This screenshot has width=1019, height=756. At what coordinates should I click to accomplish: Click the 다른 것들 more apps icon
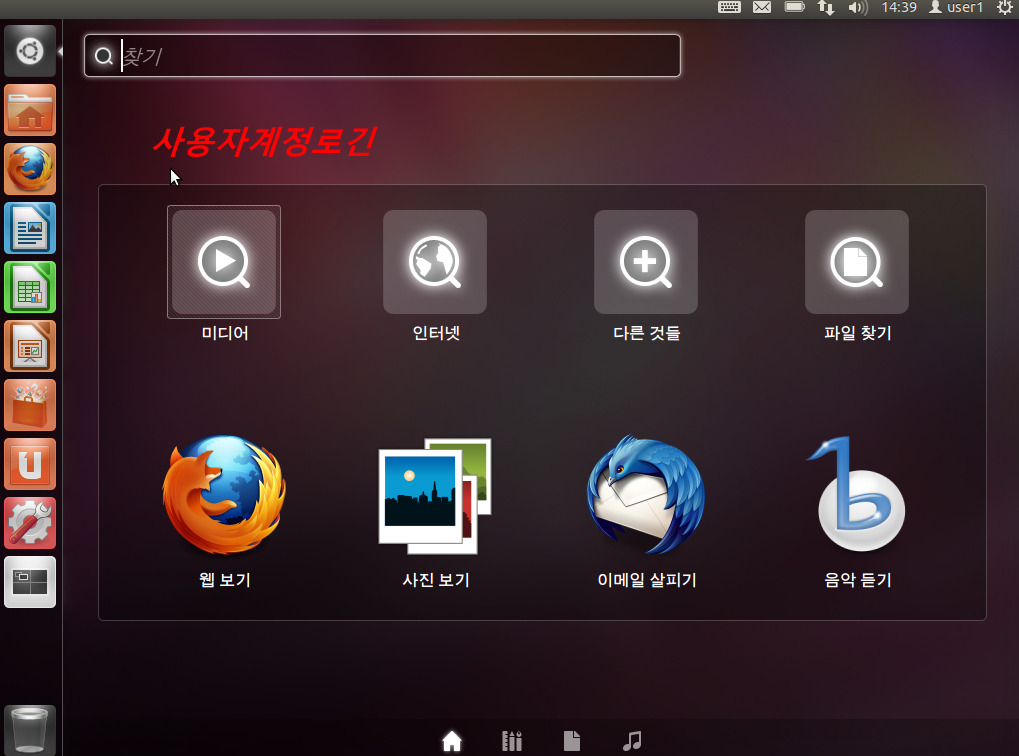[x=646, y=262]
